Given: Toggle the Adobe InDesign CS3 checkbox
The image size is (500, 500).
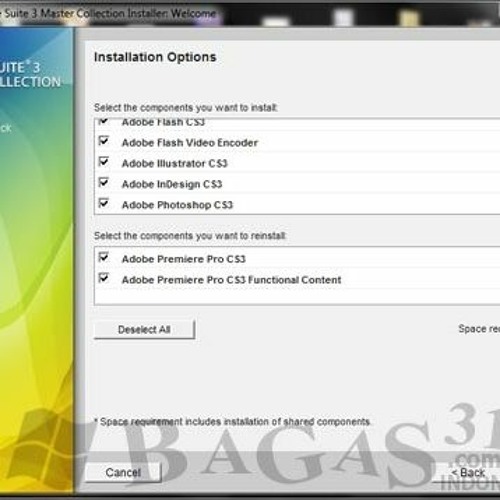Looking at the screenshot, I should click(104, 182).
